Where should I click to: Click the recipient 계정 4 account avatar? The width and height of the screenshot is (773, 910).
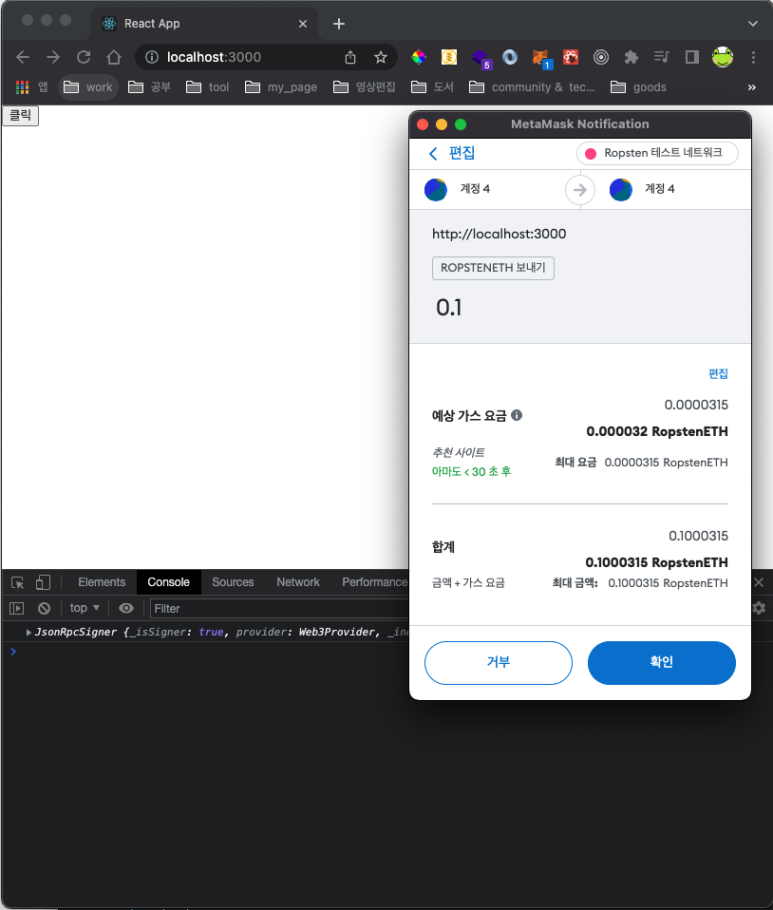click(x=620, y=189)
